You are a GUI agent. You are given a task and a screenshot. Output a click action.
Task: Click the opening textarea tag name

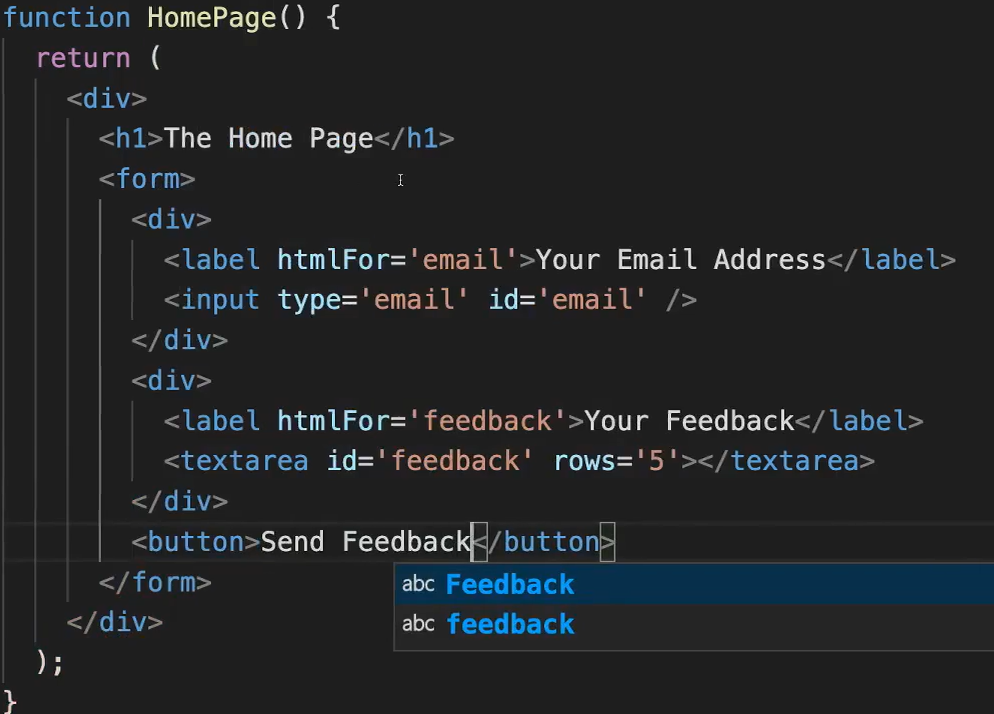point(244,461)
